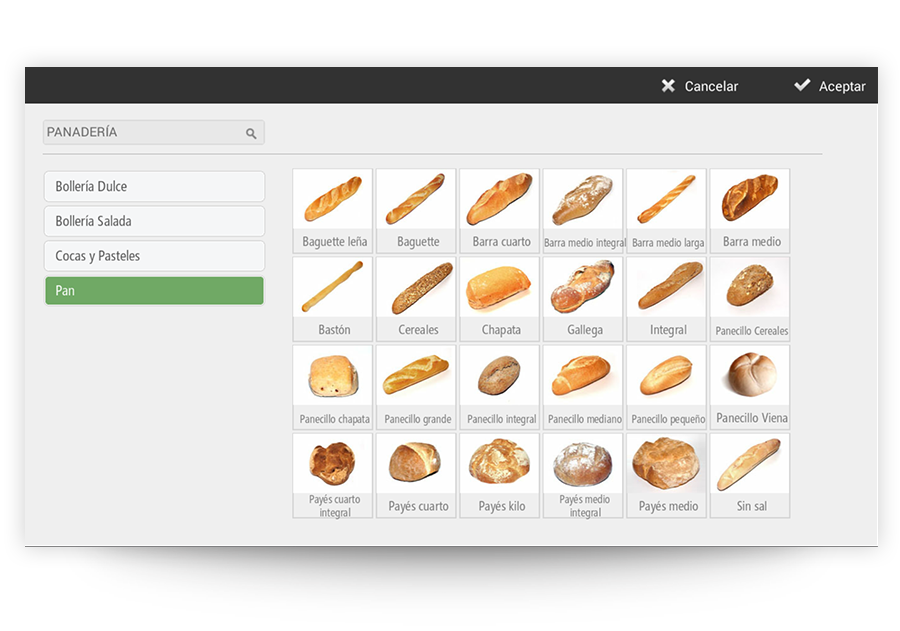Select the Baguette leña product

click(x=333, y=211)
